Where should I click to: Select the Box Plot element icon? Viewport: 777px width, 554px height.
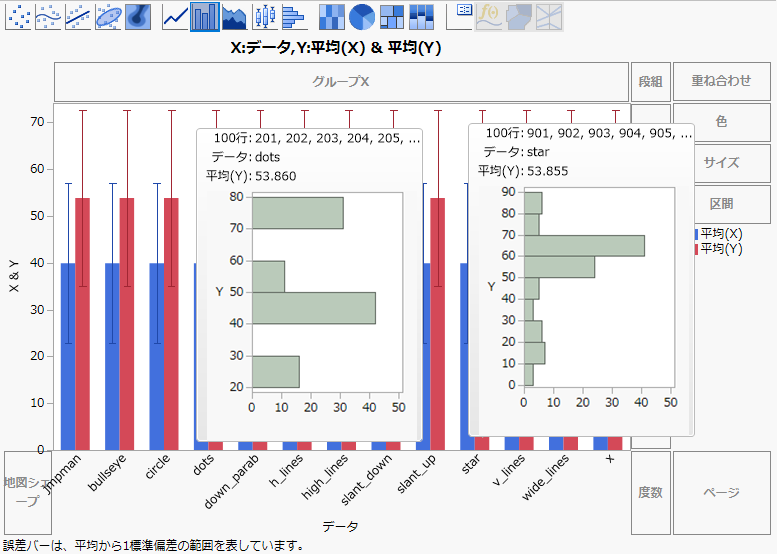pos(265,16)
